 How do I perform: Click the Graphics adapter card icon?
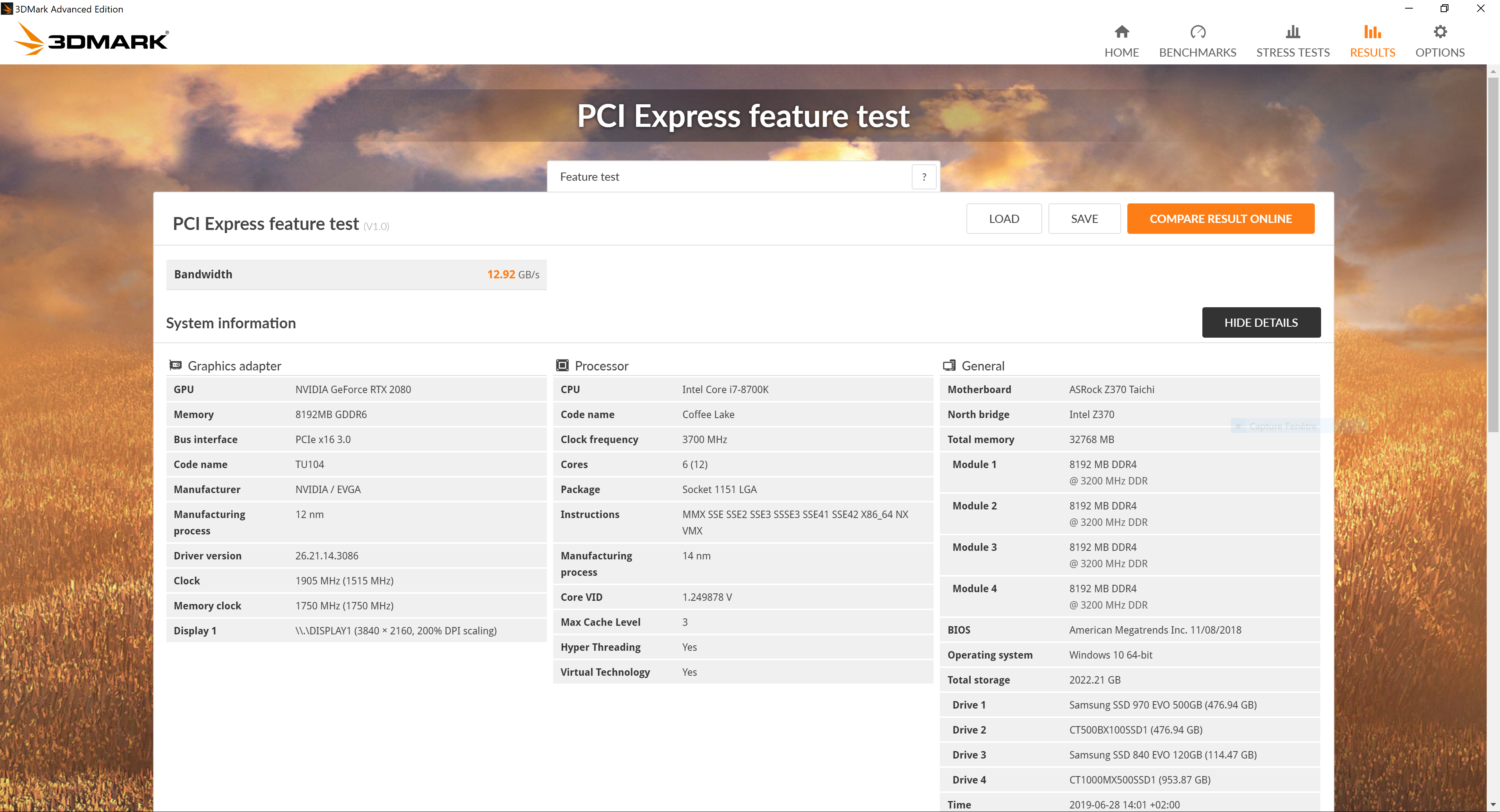175,365
